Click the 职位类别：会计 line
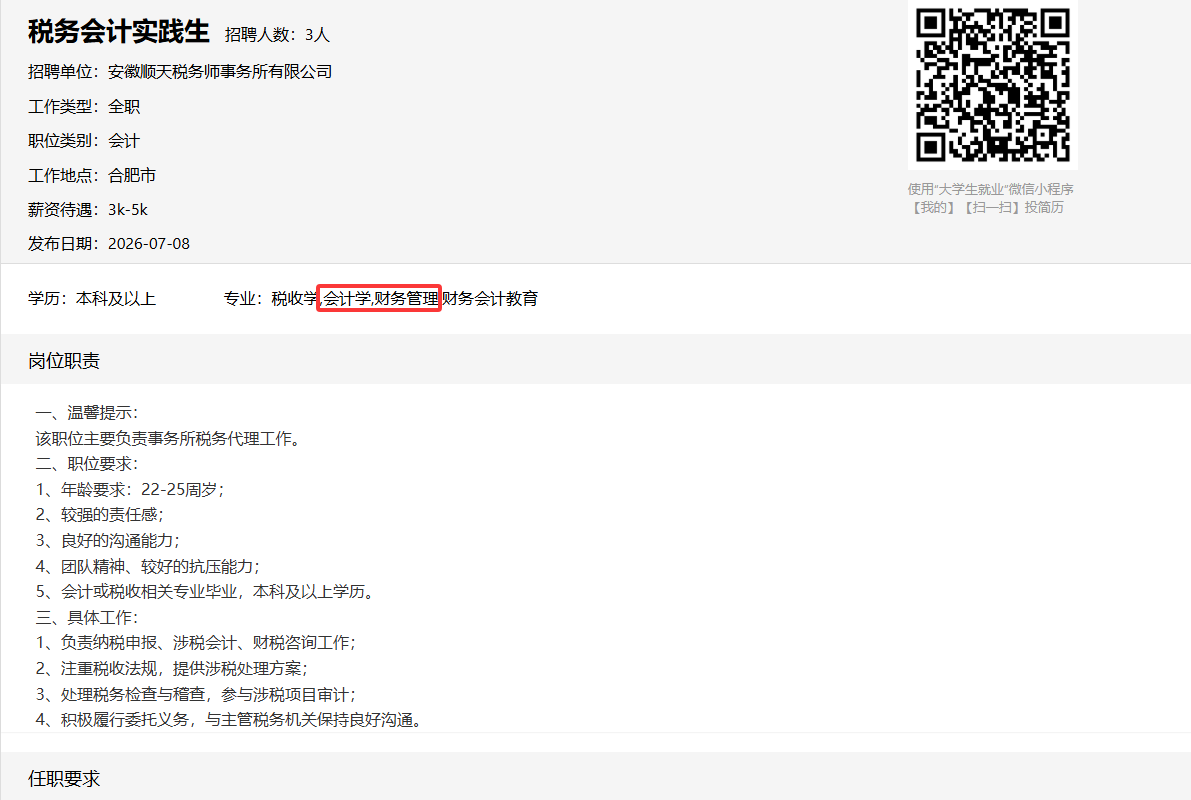Image resolution: width=1191 pixels, height=800 pixels. click(84, 141)
